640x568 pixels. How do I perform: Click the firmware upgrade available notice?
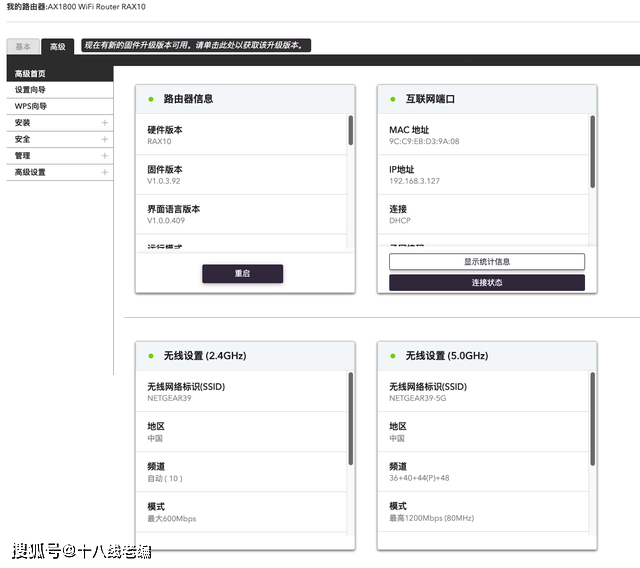tap(196, 45)
